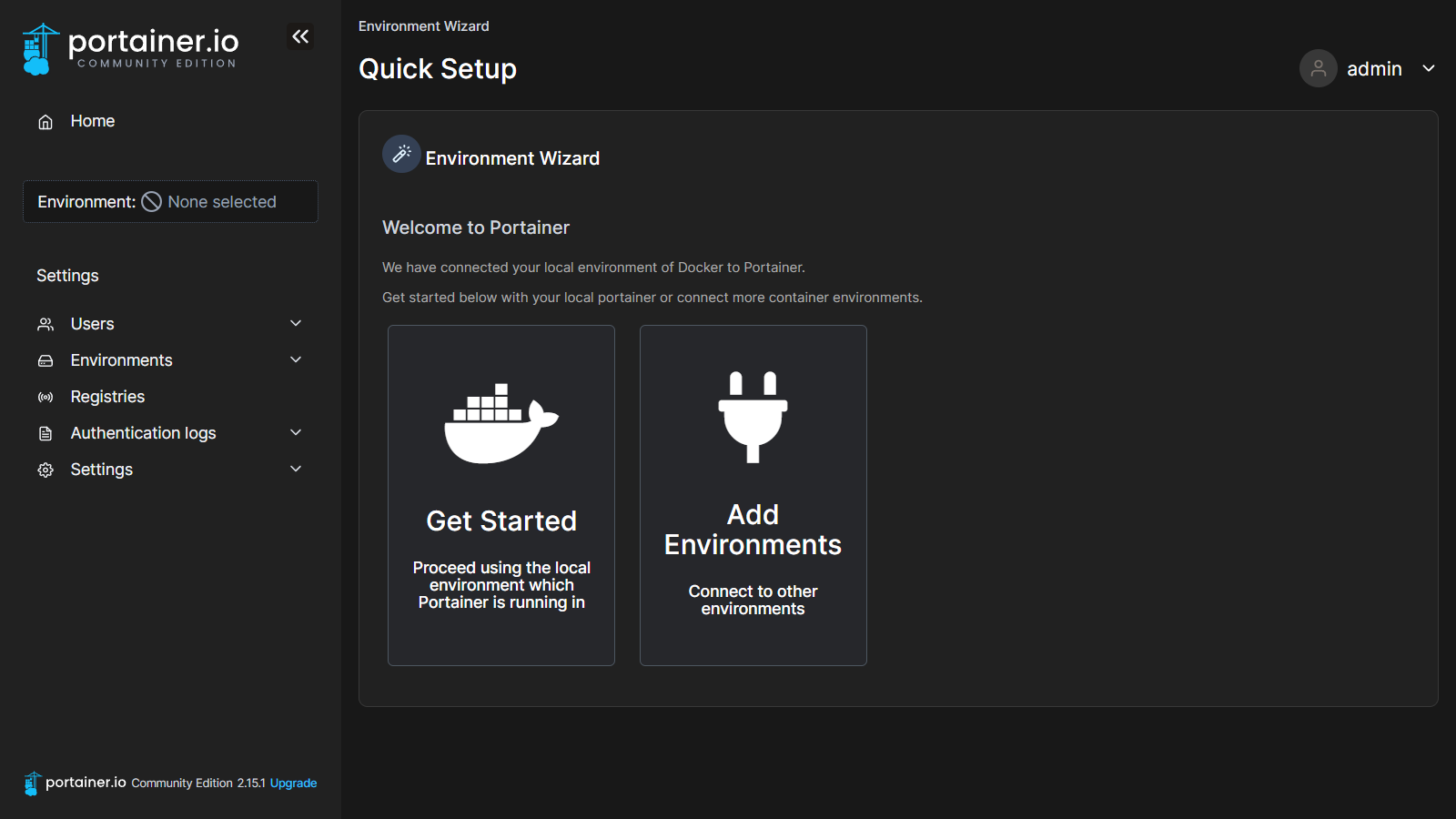Click the Portainer logo in sidebar header
The width and height of the screenshot is (1456, 819).
click(130, 48)
